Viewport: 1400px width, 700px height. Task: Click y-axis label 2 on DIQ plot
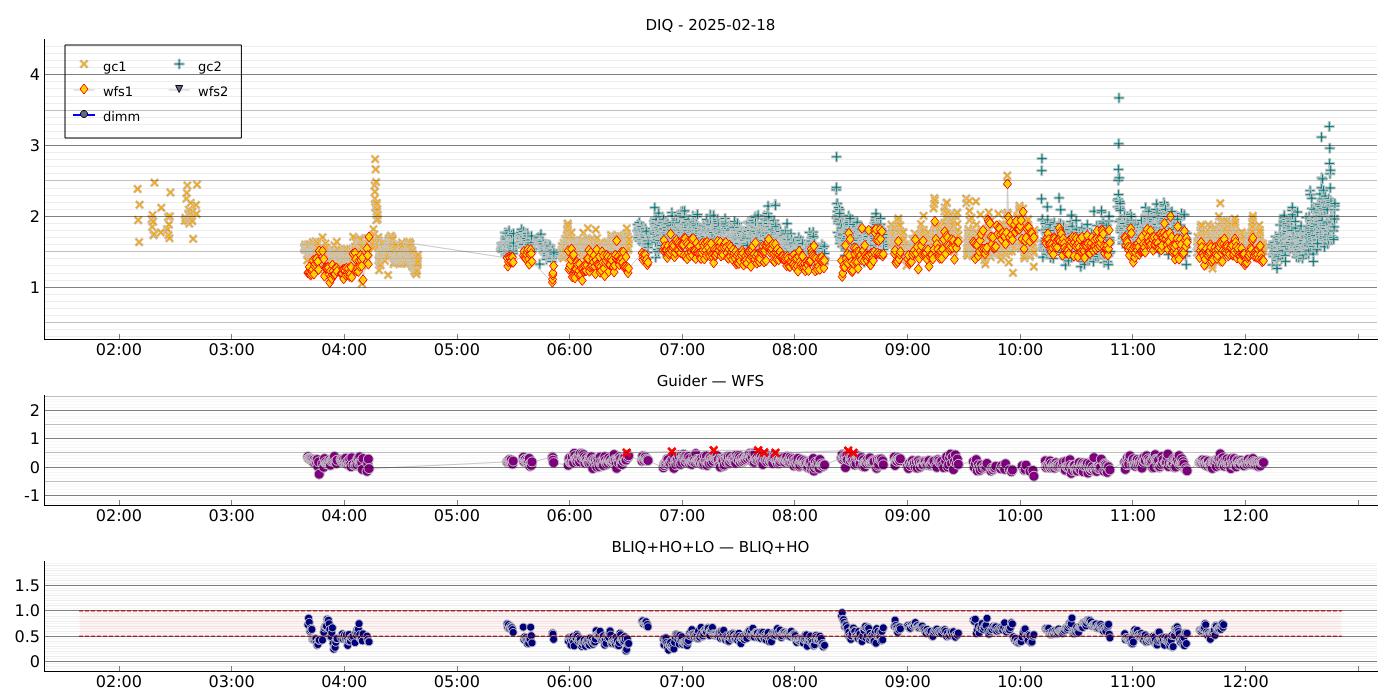[33, 217]
